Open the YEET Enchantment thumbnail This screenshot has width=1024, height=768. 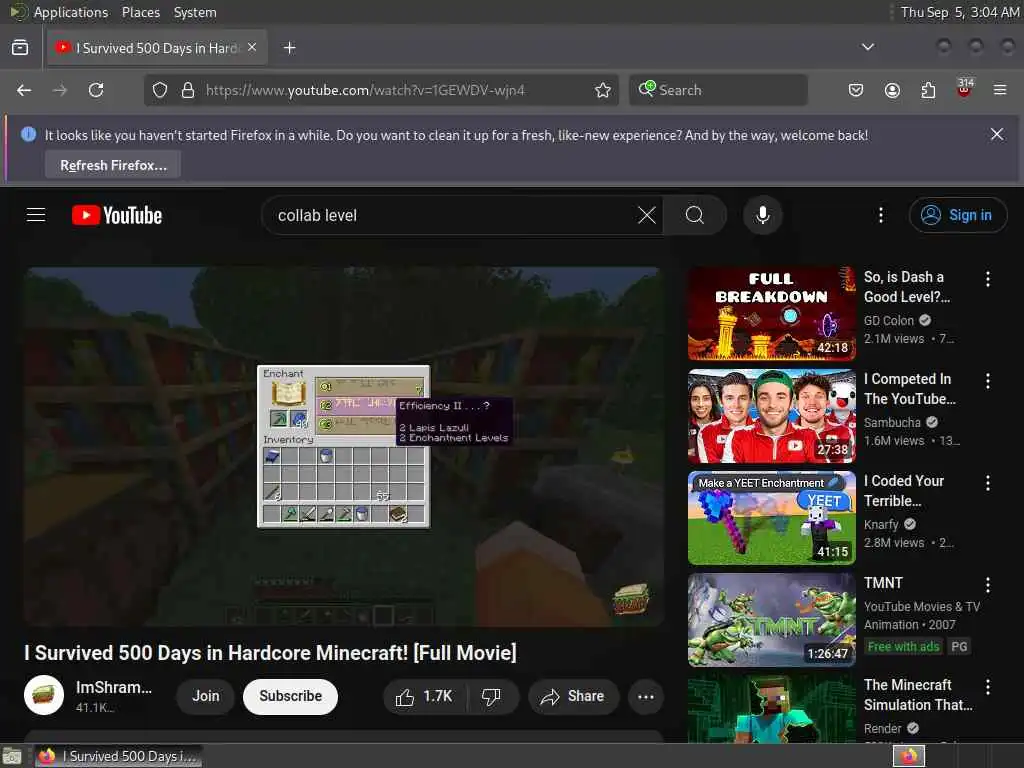pyautogui.click(x=771, y=518)
